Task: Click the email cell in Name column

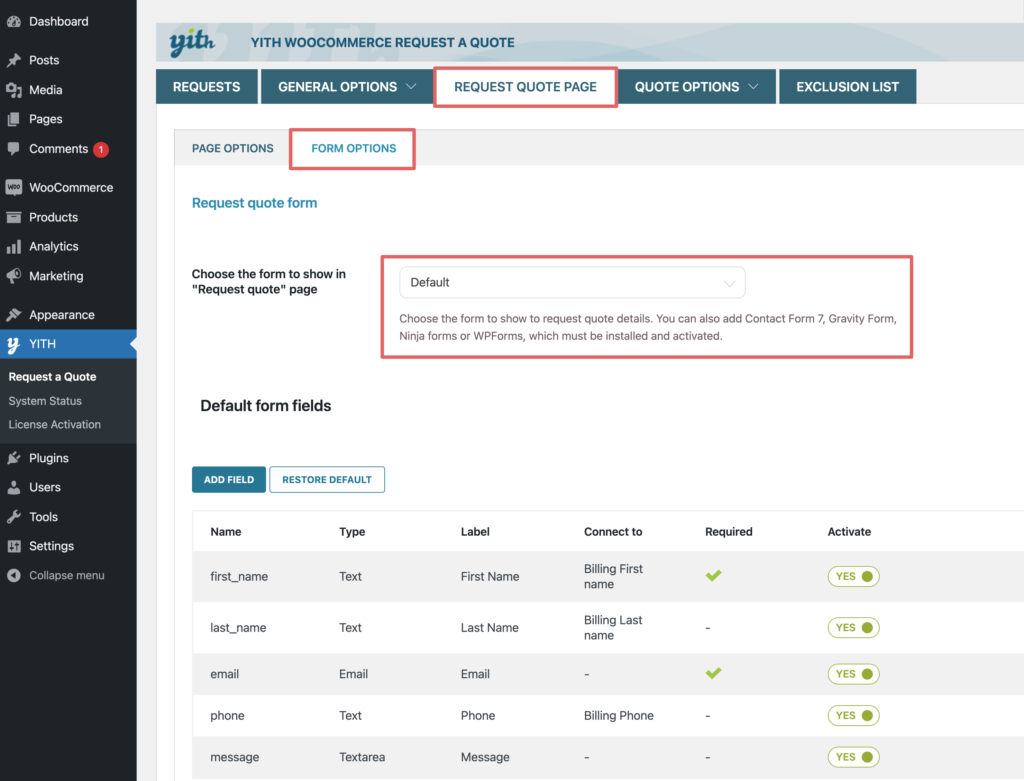Action: (225, 674)
